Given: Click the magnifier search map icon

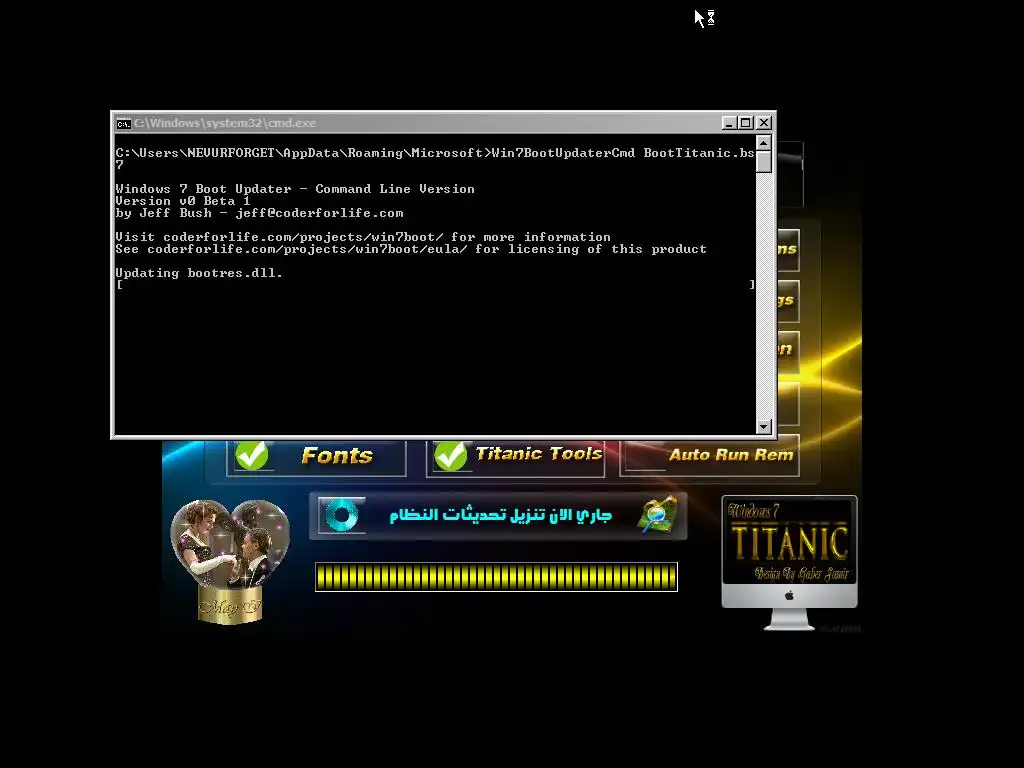Looking at the screenshot, I should [658, 515].
